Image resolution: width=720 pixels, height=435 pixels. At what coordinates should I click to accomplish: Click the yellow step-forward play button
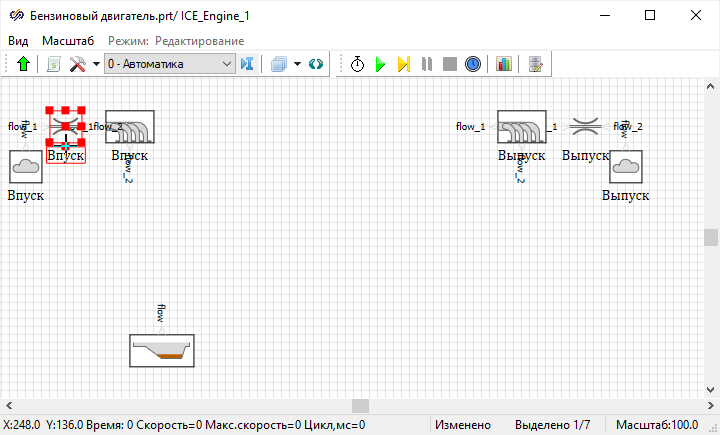click(403, 64)
